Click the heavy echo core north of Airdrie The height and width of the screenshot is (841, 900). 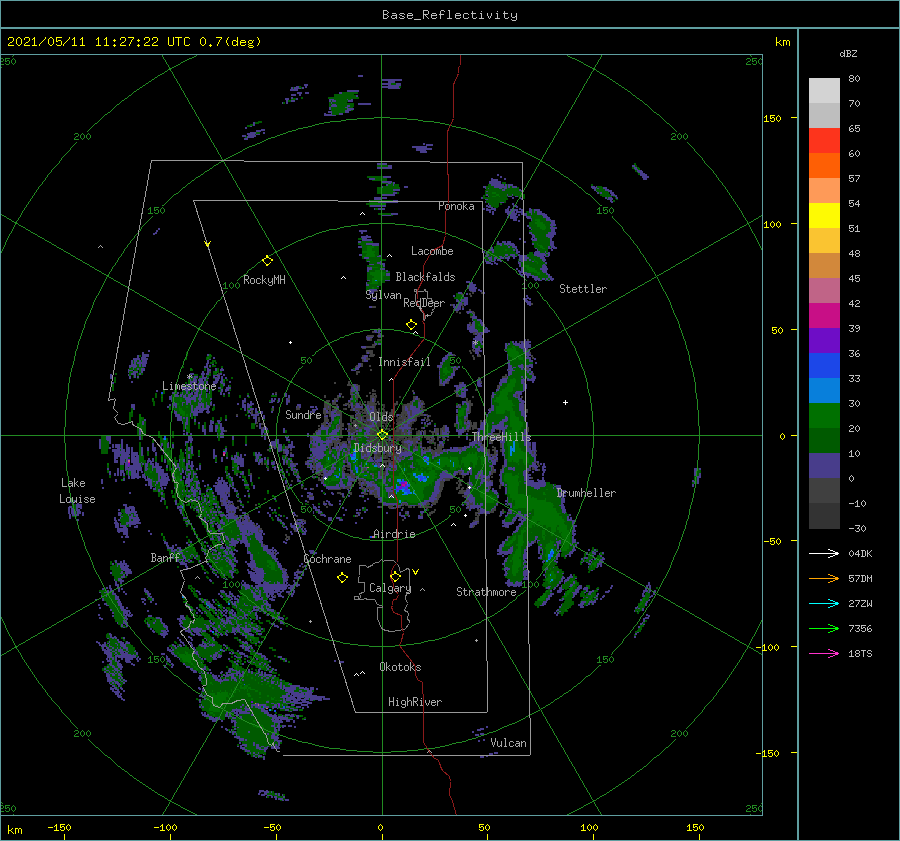(404, 486)
